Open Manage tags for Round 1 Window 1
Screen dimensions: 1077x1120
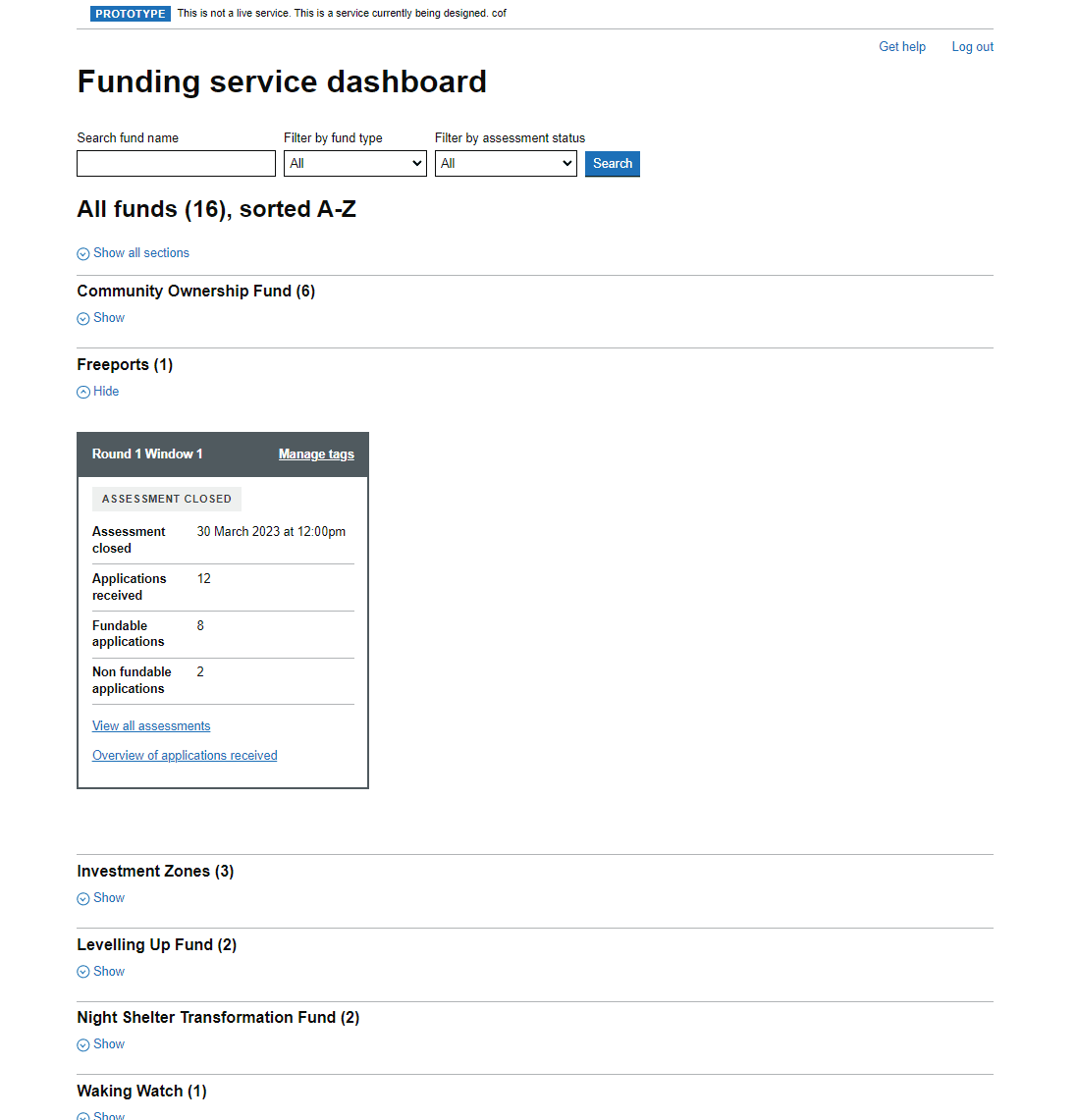[x=316, y=454]
